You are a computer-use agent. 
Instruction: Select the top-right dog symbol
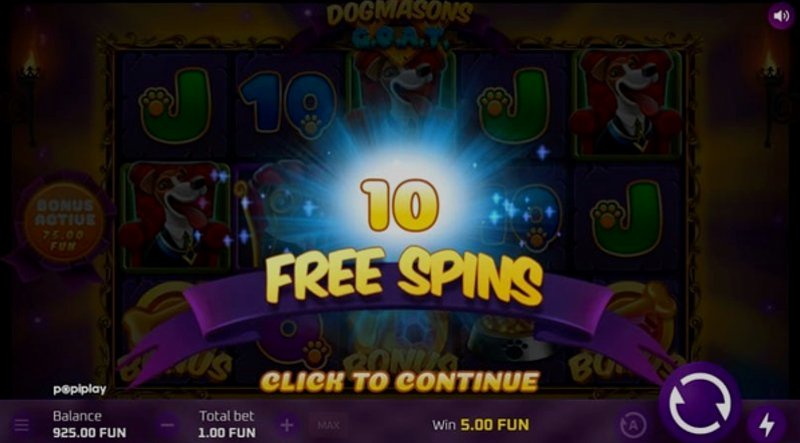(x=626, y=103)
